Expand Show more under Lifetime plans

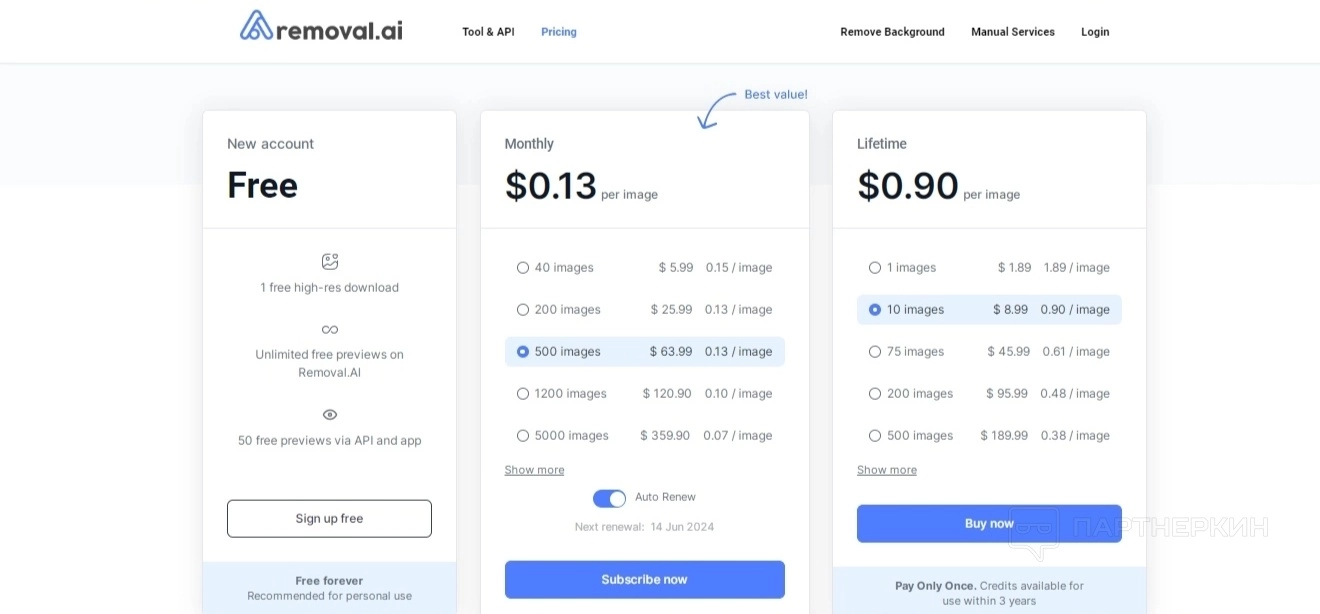point(886,470)
